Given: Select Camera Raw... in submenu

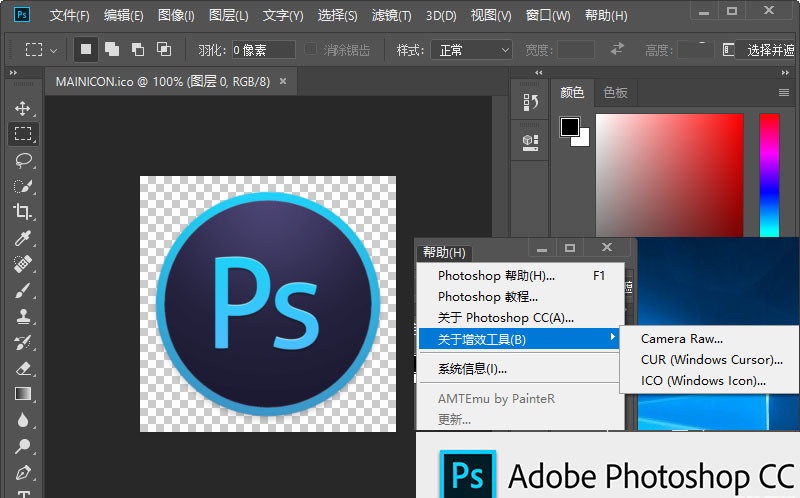Looking at the screenshot, I should 709,339.
